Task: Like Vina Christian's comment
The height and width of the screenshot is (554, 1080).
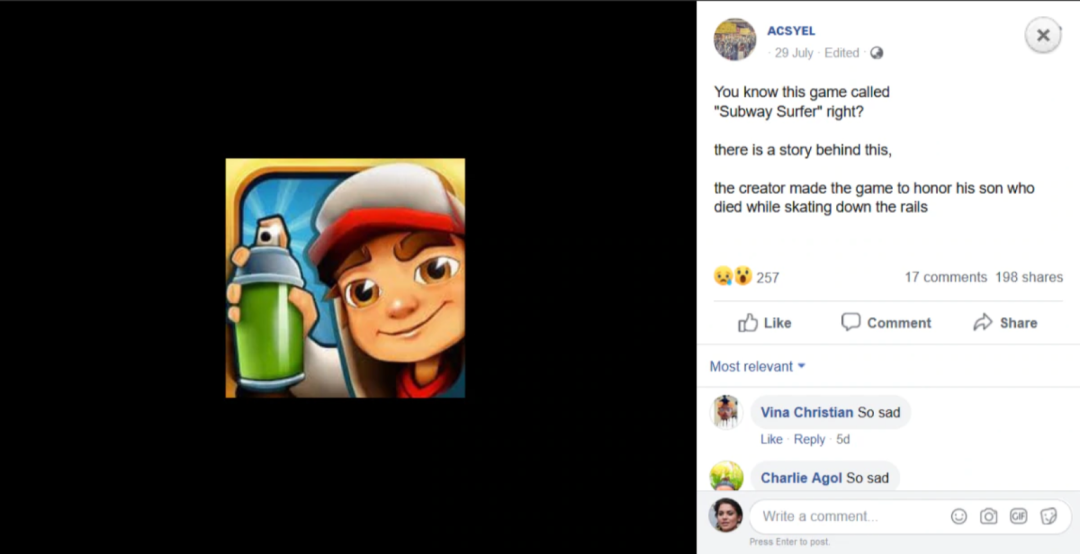Action: click(x=771, y=439)
